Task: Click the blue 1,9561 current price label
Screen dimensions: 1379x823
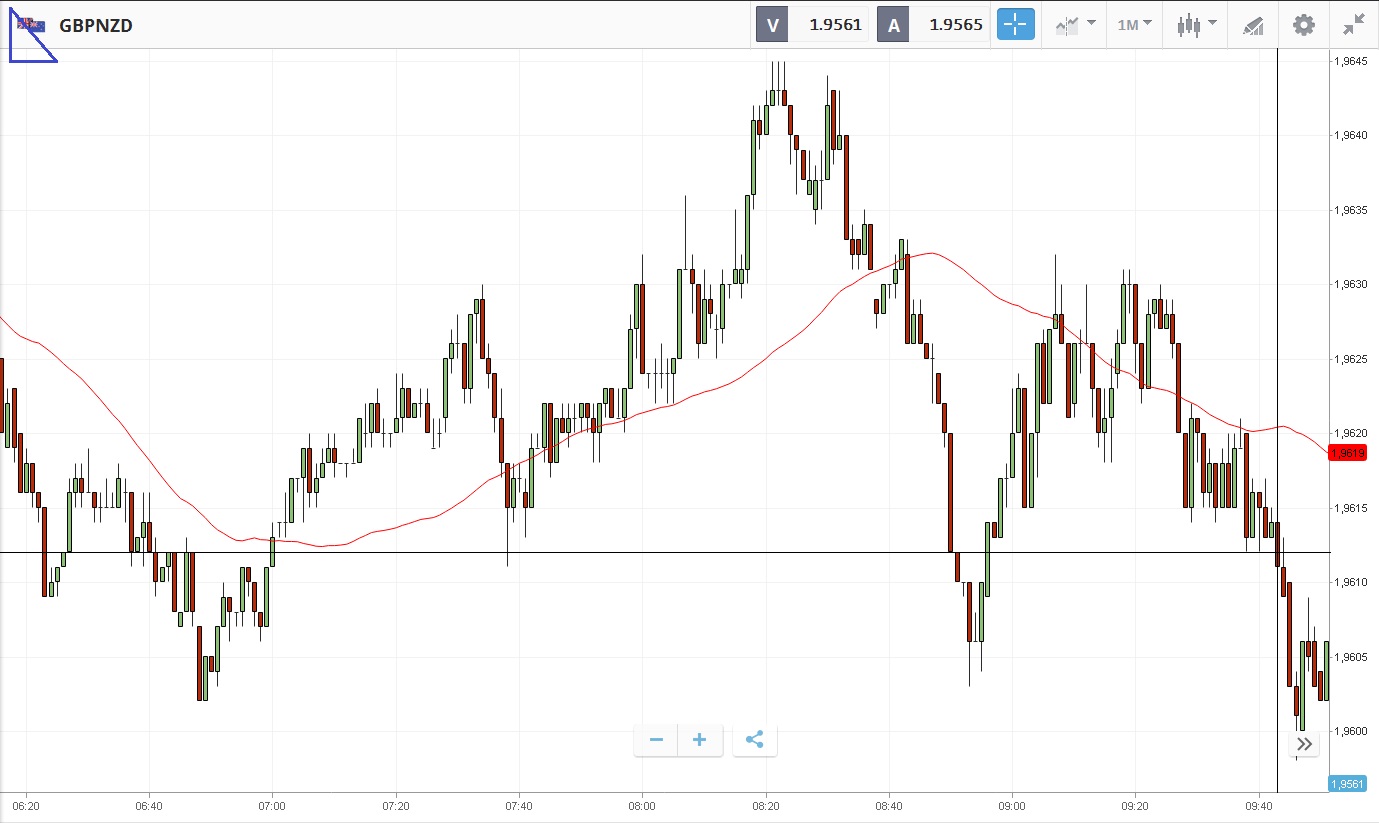Action: [1347, 784]
